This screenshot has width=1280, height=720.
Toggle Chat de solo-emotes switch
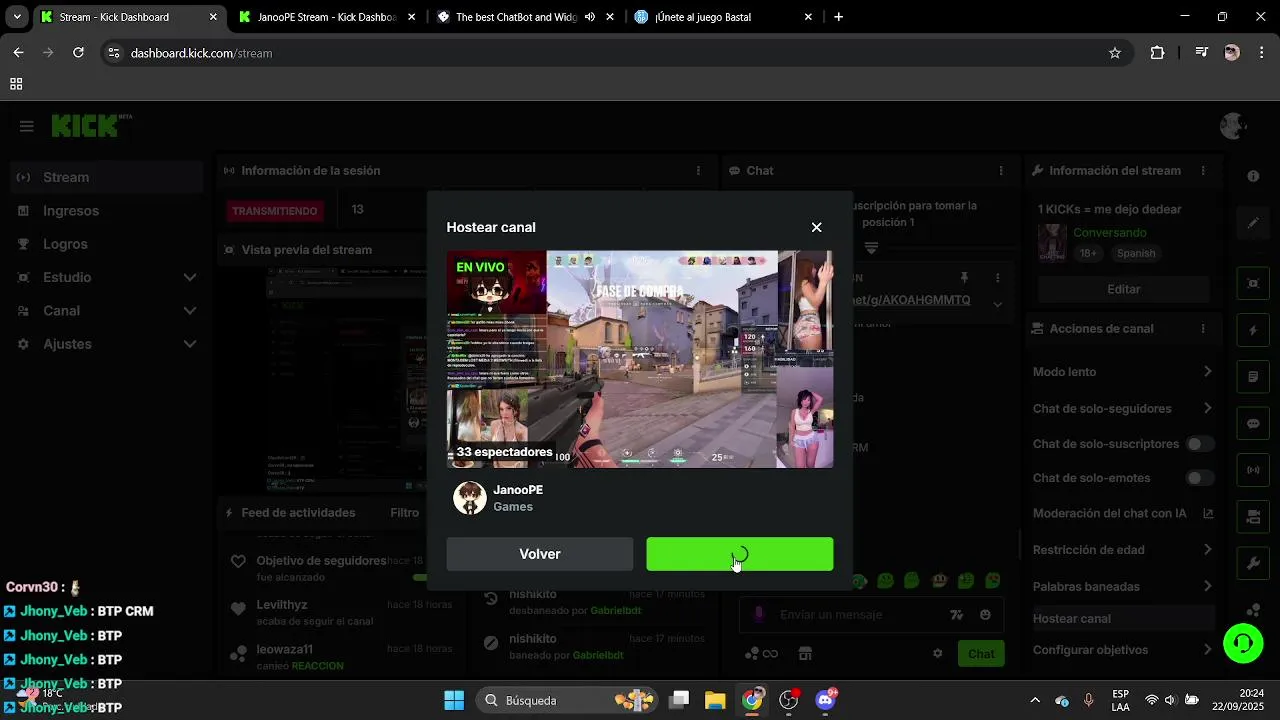[x=1199, y=478]
